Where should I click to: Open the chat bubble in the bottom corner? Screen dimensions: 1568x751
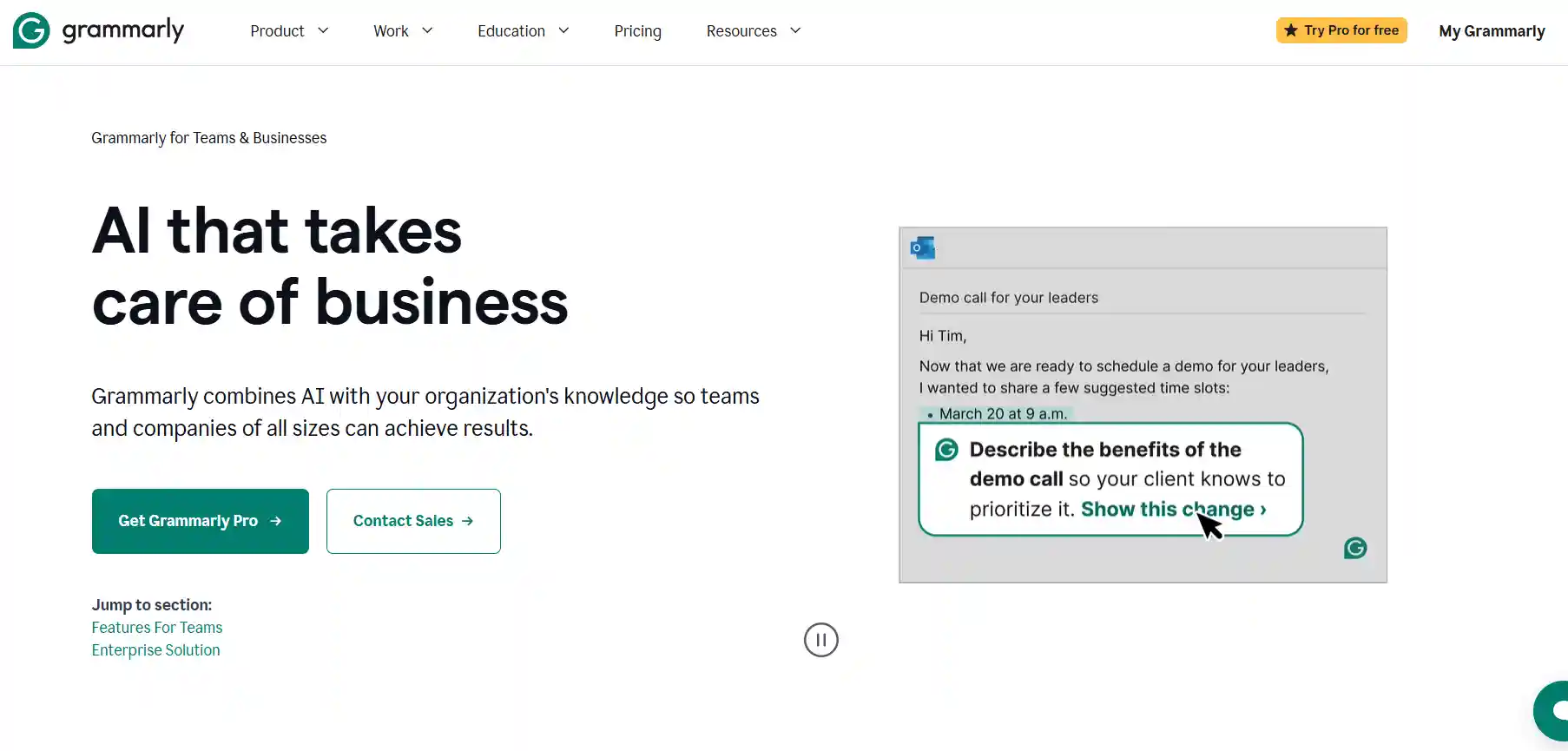[x=1553, y=712]
